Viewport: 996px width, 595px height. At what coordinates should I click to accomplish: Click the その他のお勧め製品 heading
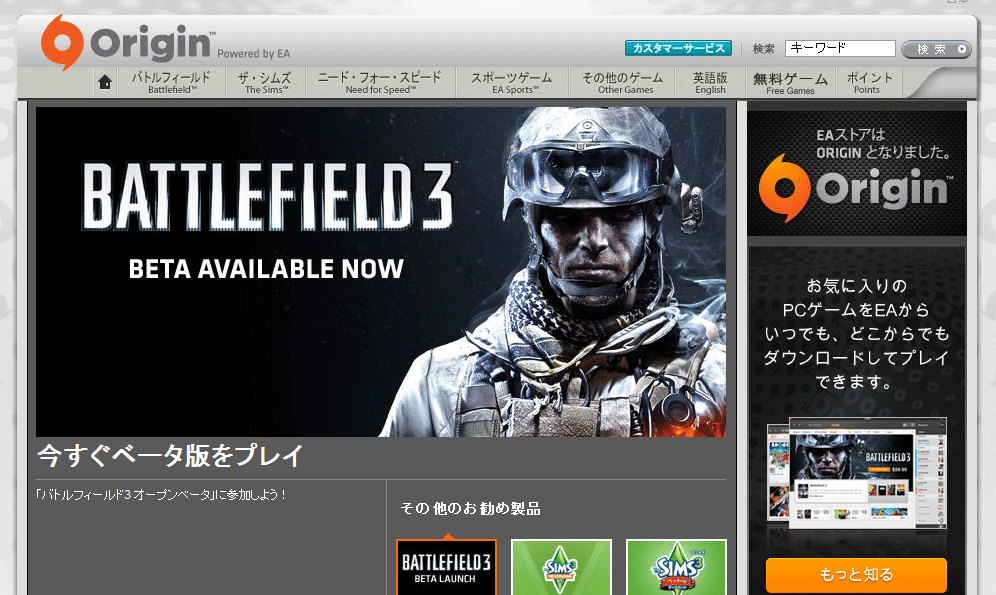tap(470, 509)
